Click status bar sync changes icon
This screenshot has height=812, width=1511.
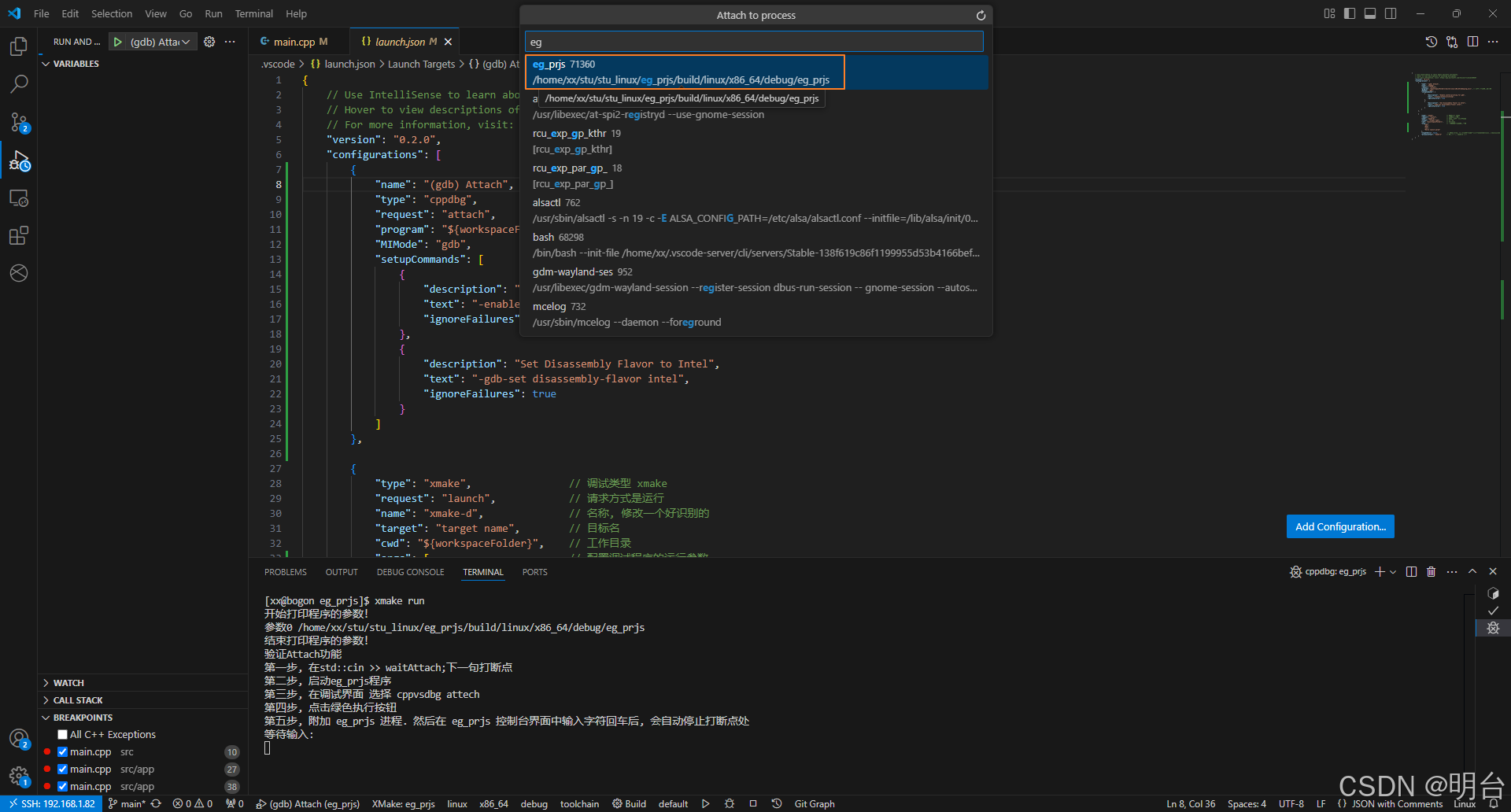click(156, 804)
